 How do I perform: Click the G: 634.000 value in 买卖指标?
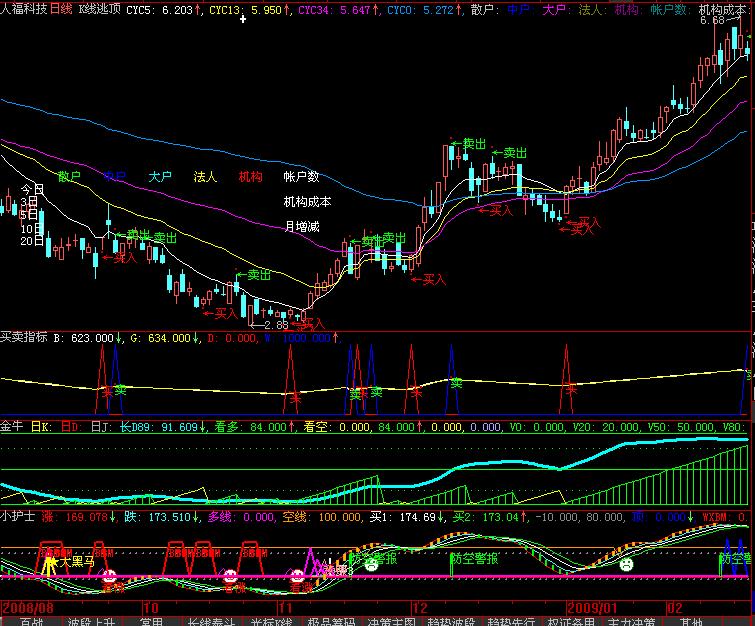[166, 338]
